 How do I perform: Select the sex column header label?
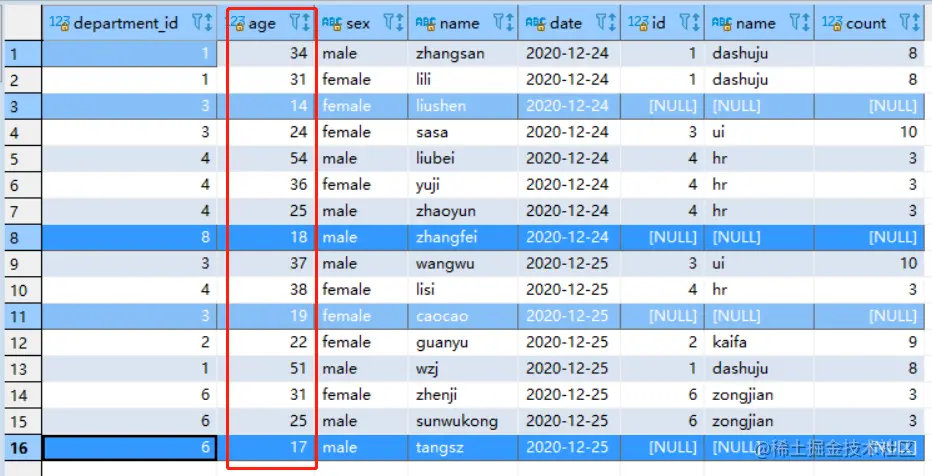tap(358, 23)
